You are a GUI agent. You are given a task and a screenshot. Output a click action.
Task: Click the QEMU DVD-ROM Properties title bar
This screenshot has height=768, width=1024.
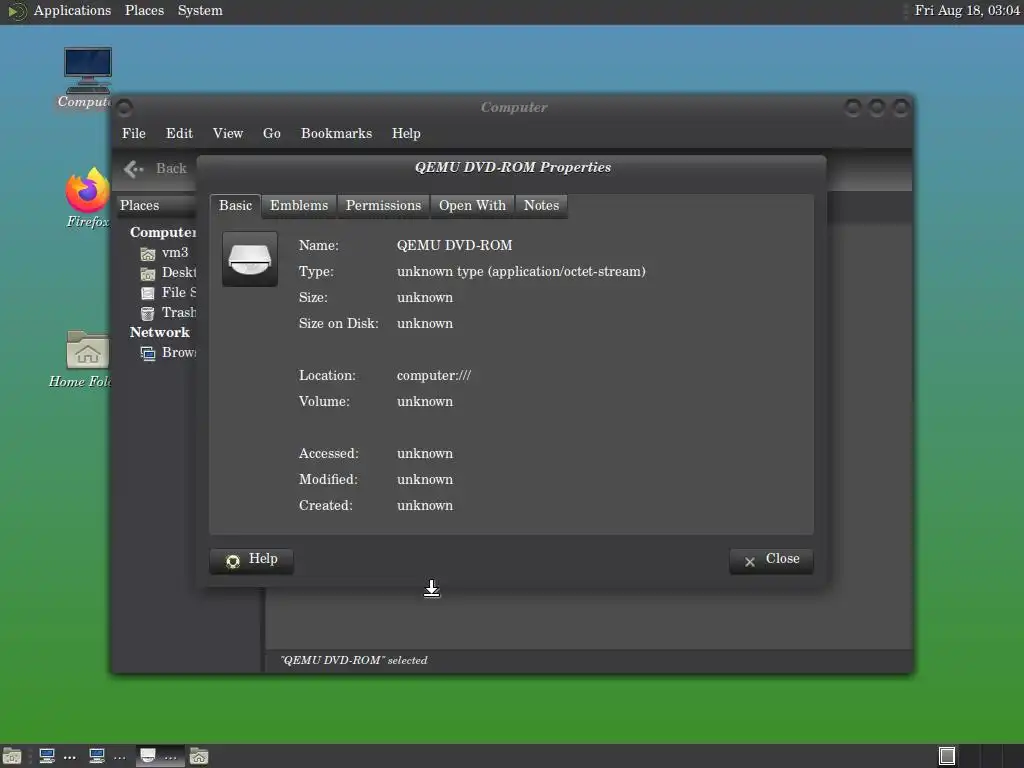pos(513,167)
